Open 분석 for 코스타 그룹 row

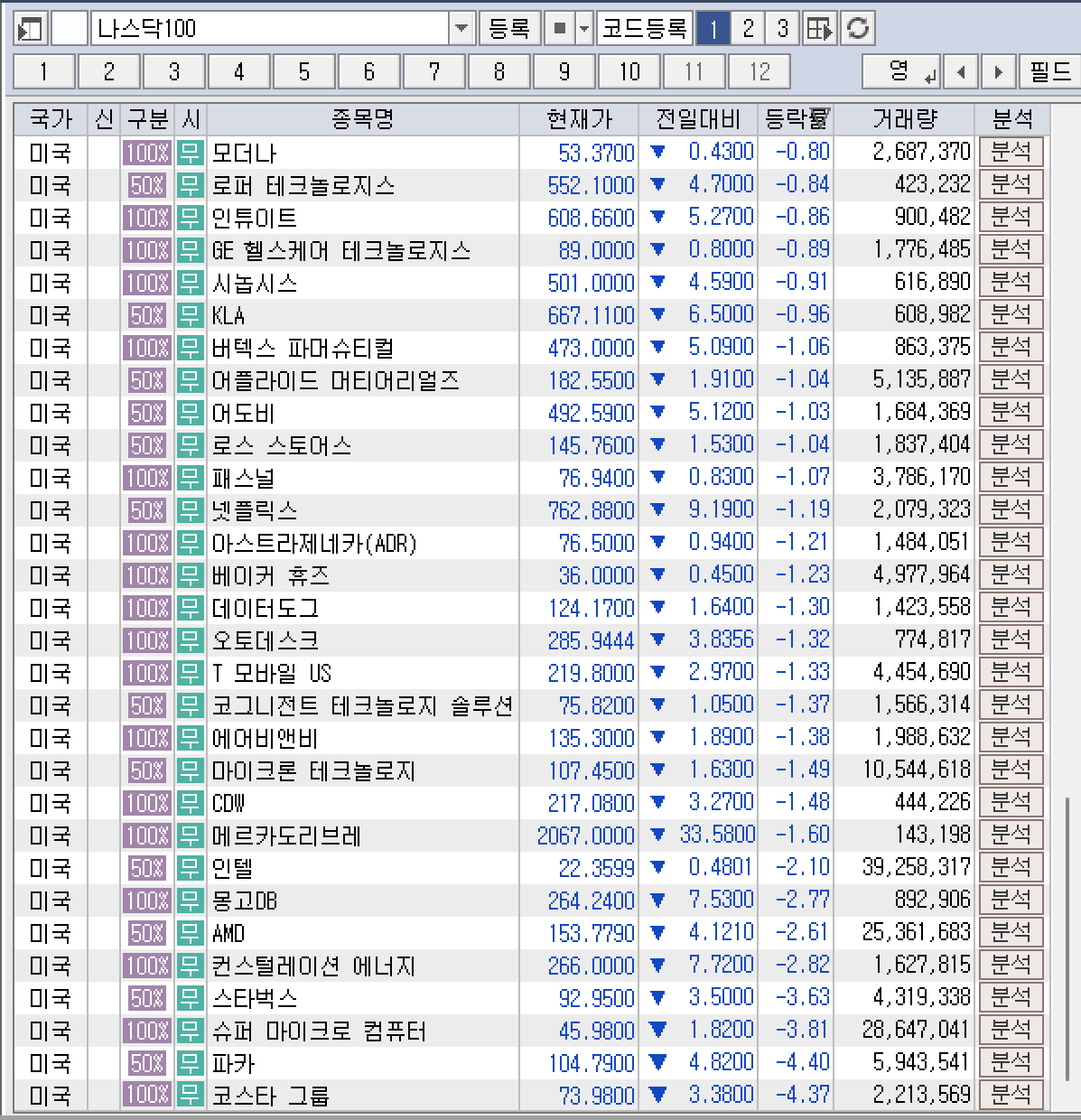1011,1095
